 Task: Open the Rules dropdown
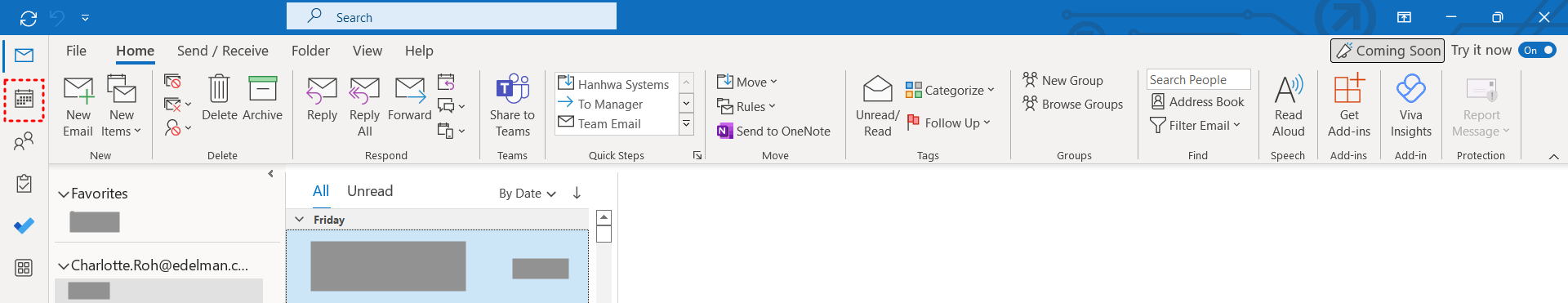(746, 106)
